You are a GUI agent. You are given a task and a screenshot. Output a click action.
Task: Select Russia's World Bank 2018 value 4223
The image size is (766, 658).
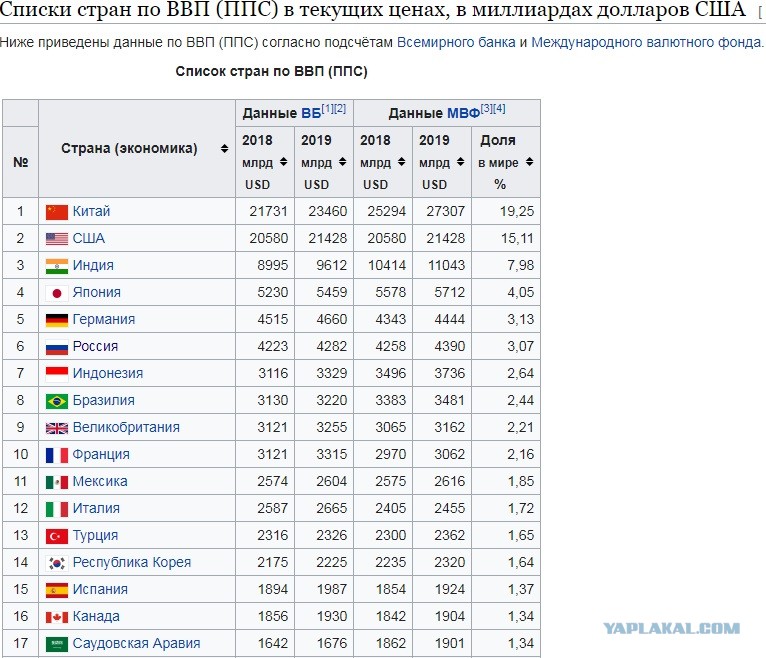pyautogui.click(x=273, y=346)
